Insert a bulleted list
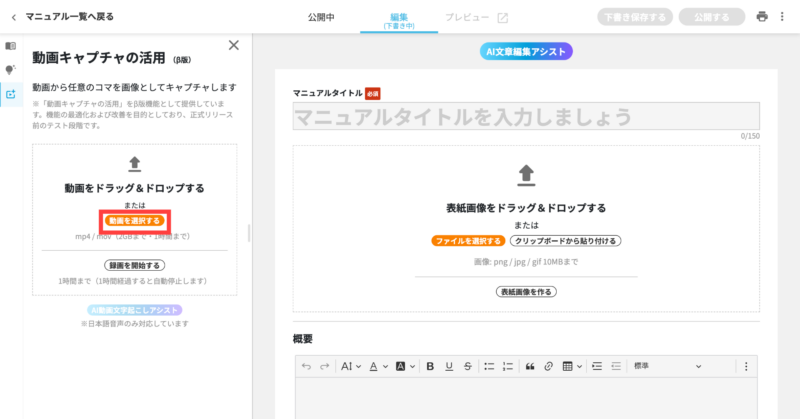 click(489, 366)
